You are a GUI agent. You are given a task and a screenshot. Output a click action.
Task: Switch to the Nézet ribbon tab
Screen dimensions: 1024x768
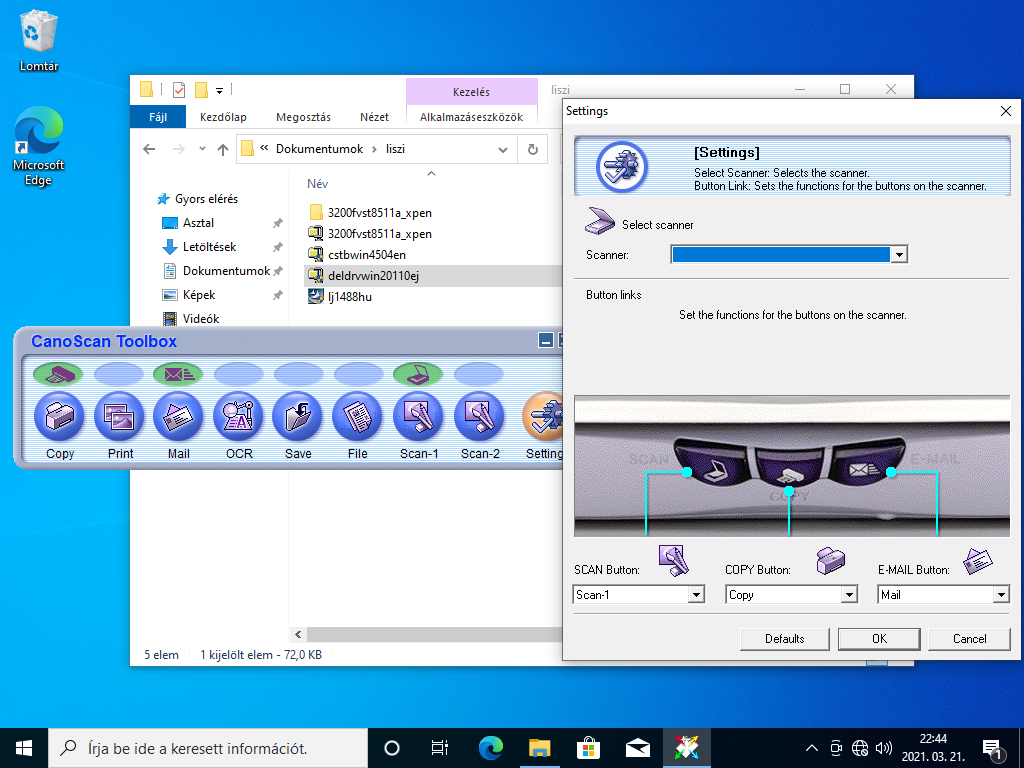[x=374, y=117]
